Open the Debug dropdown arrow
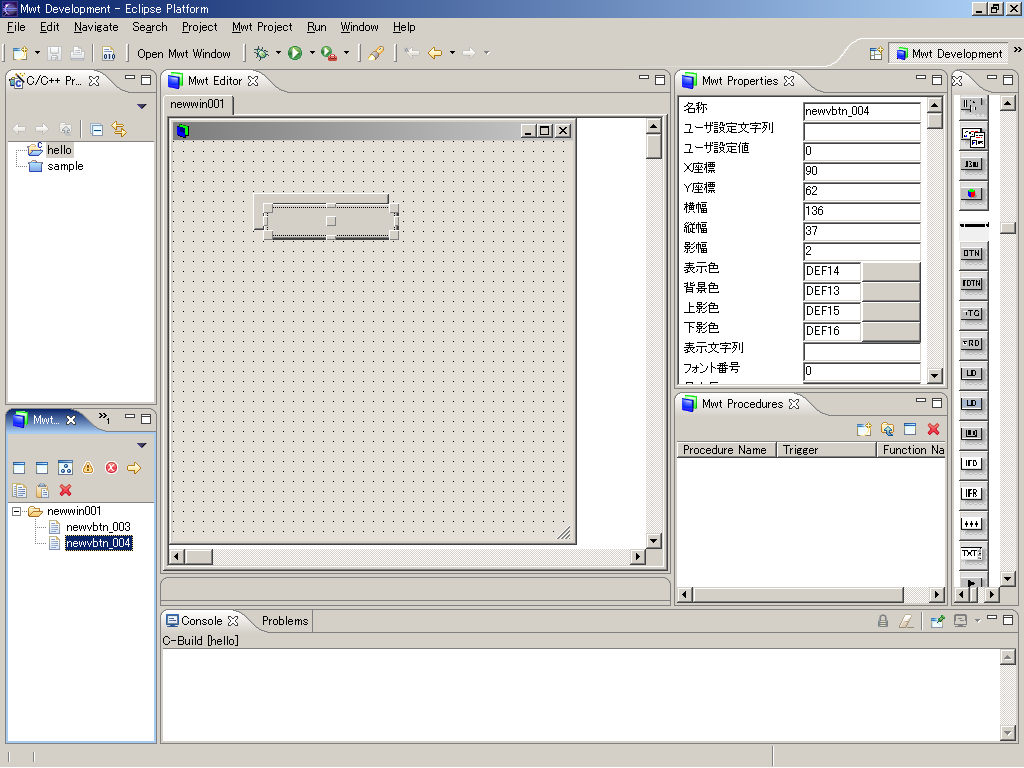 click(x=278, y=53)
